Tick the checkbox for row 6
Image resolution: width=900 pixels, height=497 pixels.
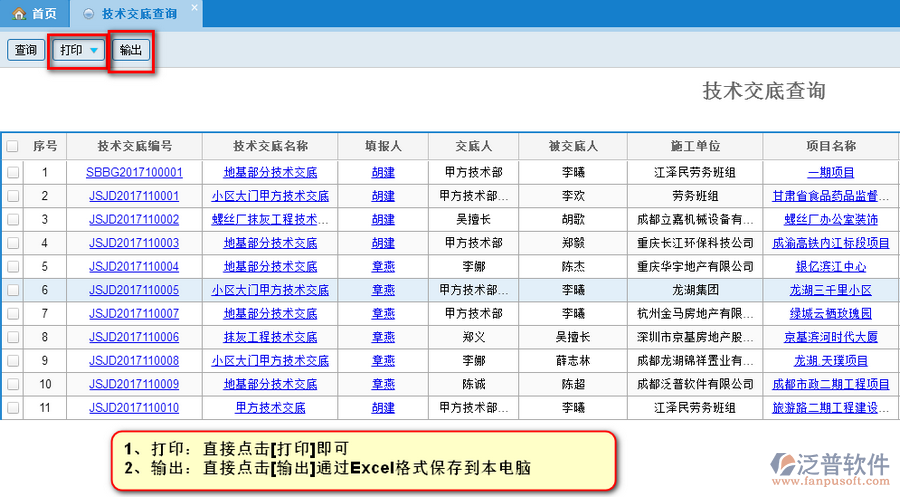(12, 290)
